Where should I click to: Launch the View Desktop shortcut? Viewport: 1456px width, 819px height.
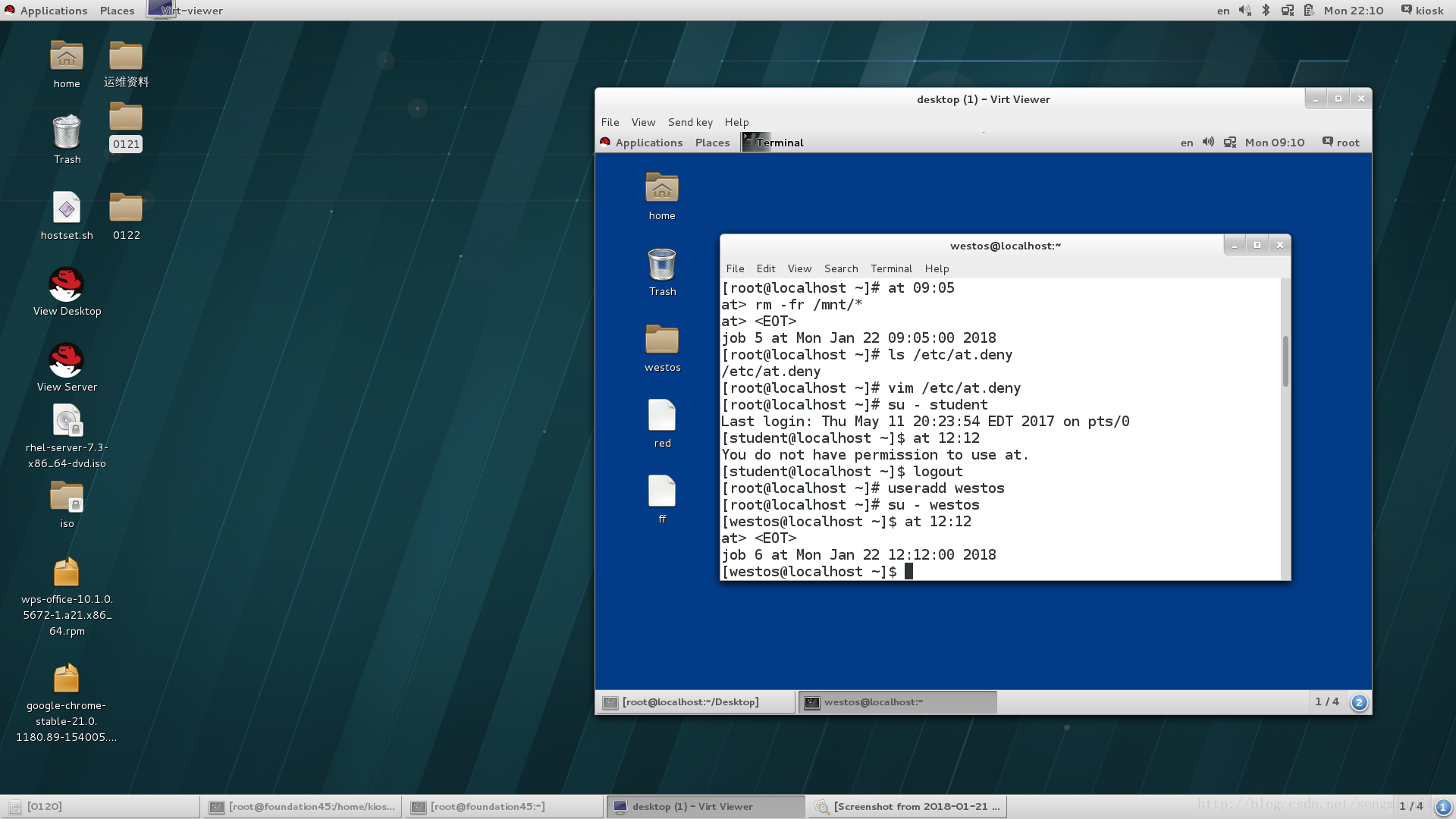(67, 284)
